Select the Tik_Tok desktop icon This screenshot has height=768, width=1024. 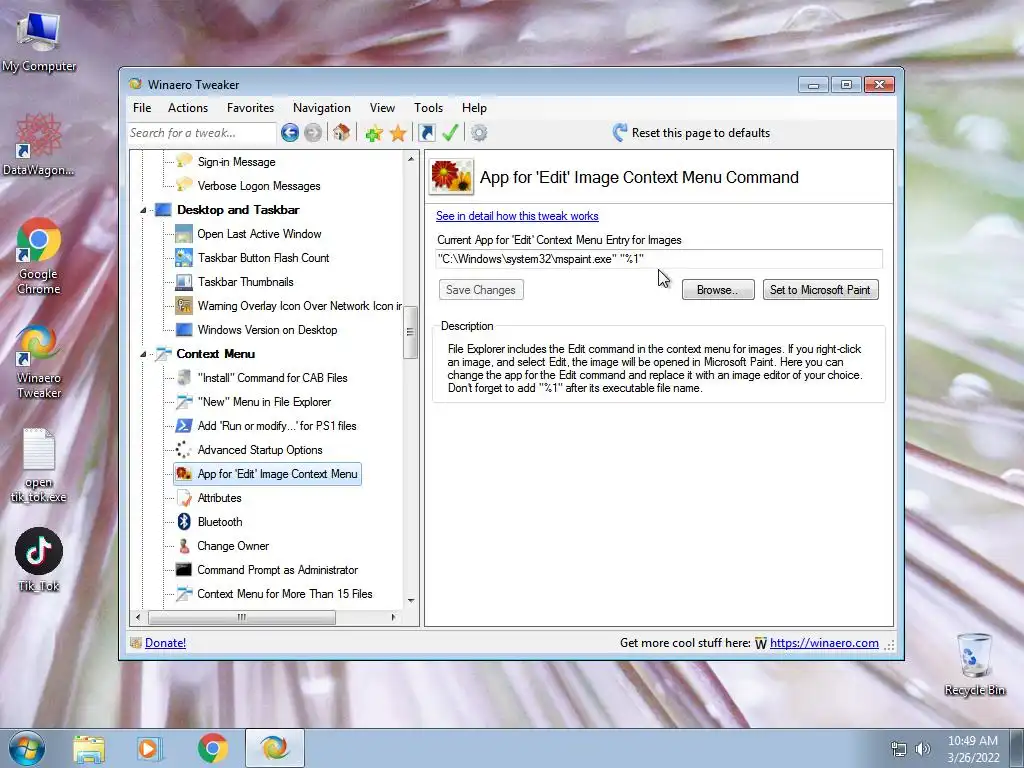(x=39, y=560)
